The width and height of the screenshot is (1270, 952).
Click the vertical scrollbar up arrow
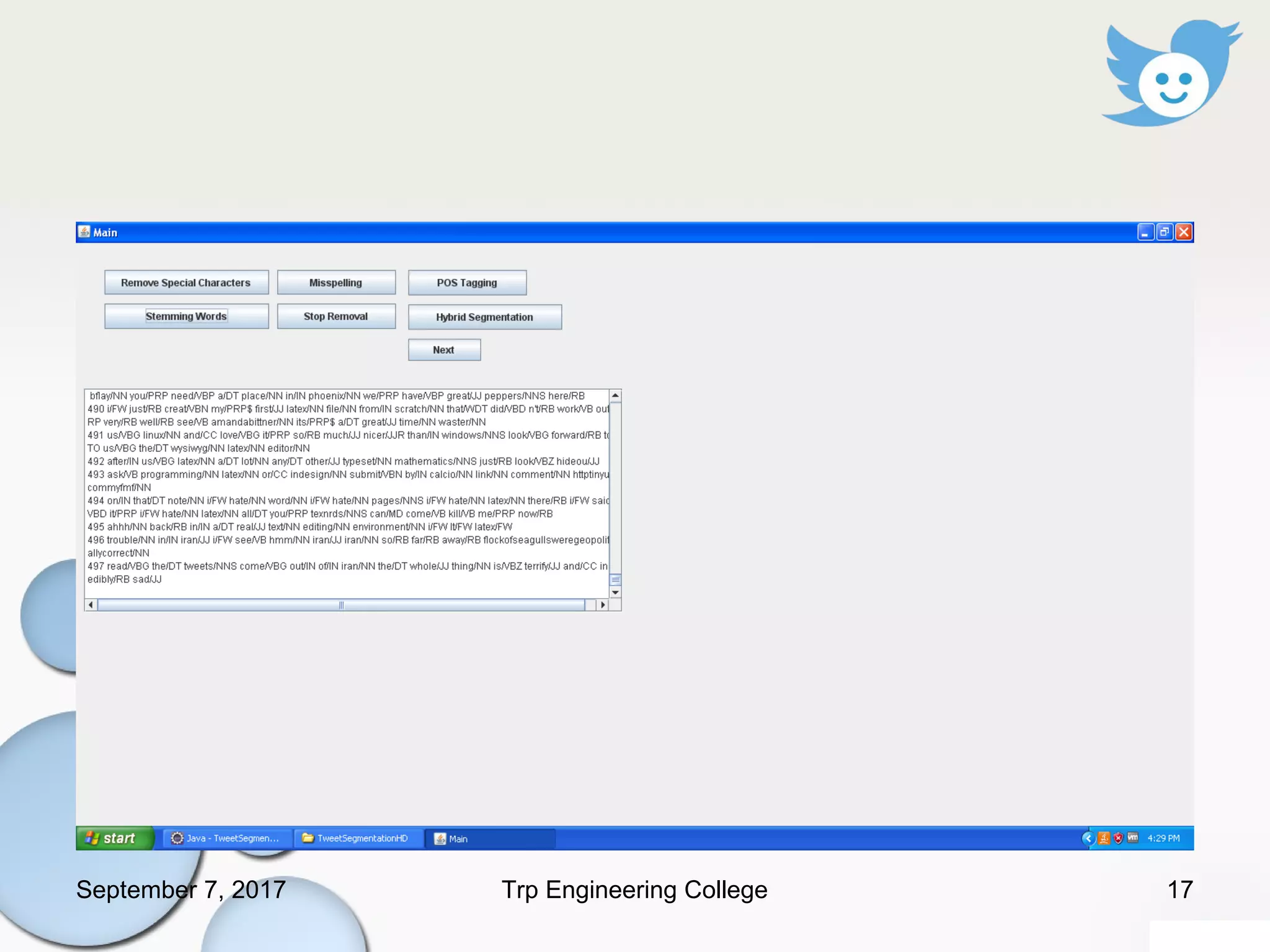[615, 395]
